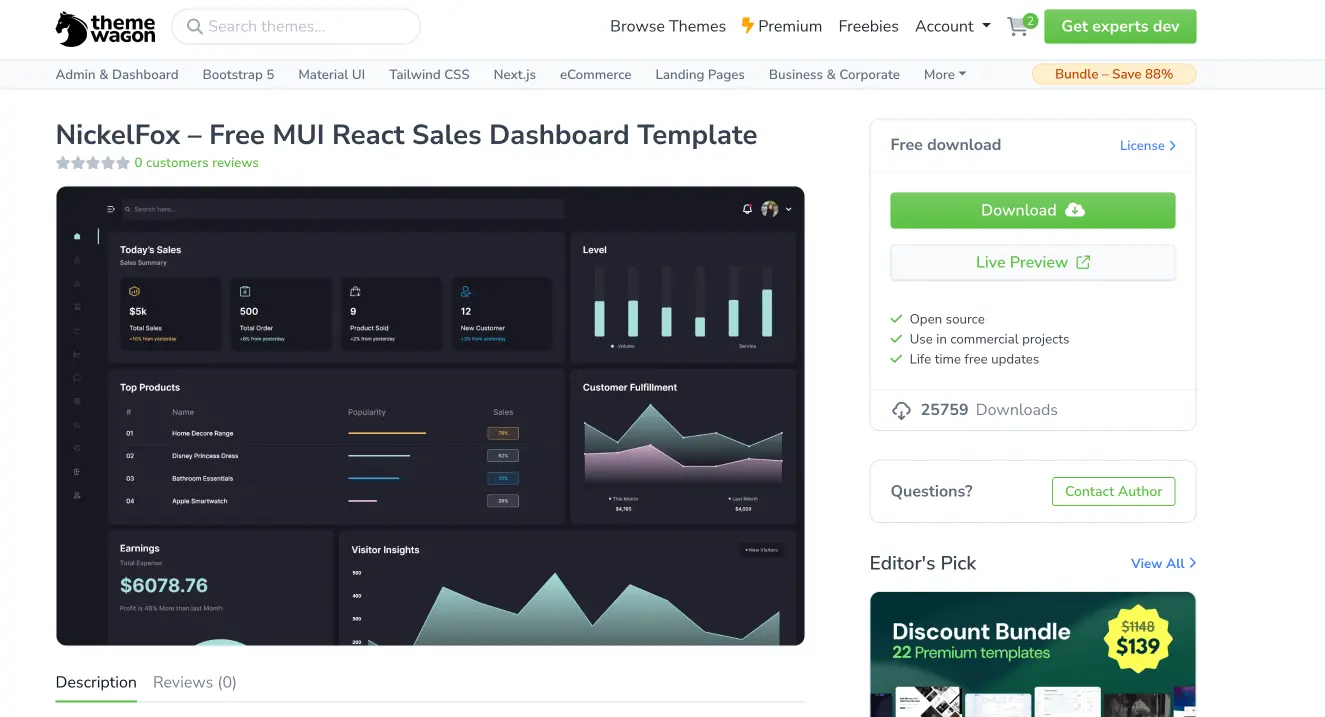Click the "Editor's Pick" heading

pyautogui.click(x=923, y=563)
